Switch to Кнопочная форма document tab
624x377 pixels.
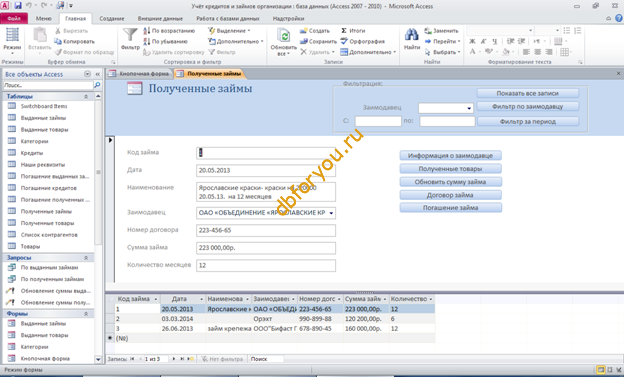click(x=140, y=74)
